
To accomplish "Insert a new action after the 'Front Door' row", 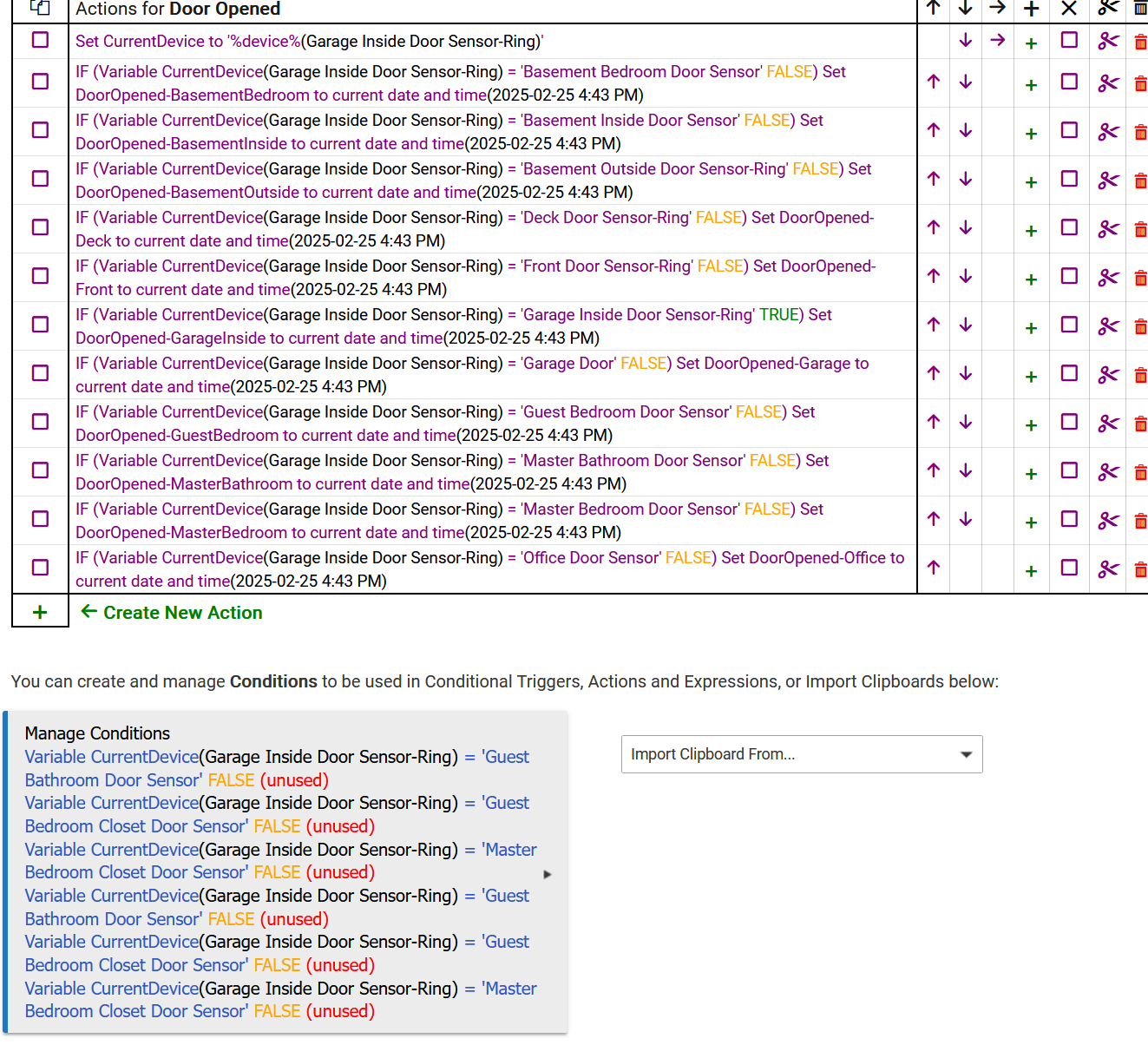I will (1029, 277).
